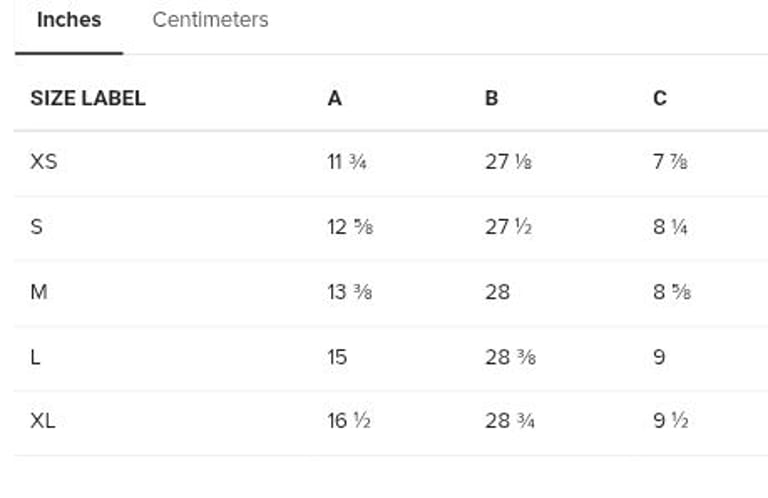Viewport: 768px width, 498px height.
Task: Select the M size row label
Action: coord(39,292)
